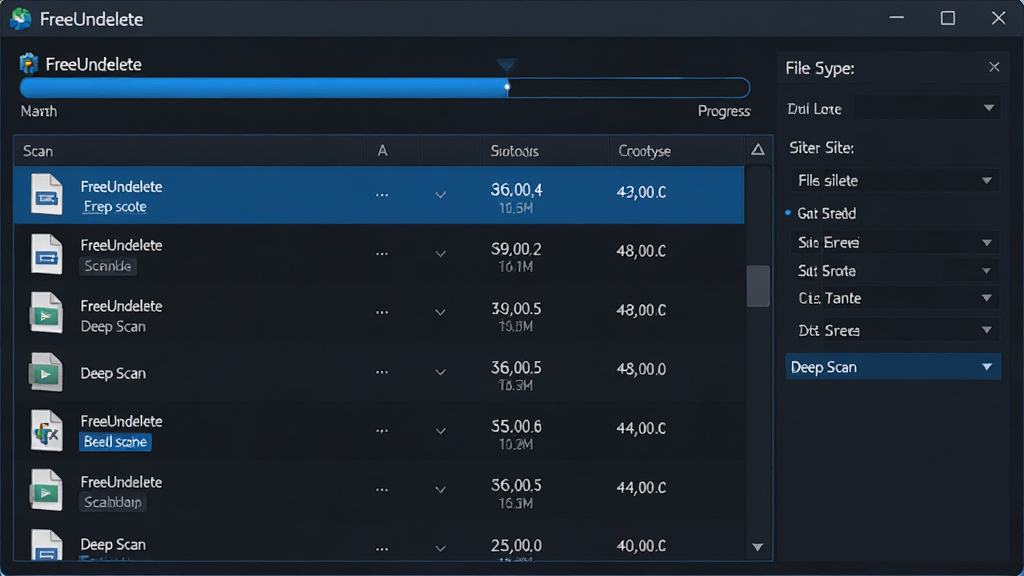Open ellipsis menu of 36,00.5 Deep Scan row
The height and width of the screenshot is (576, 1024).
(382, 372)
